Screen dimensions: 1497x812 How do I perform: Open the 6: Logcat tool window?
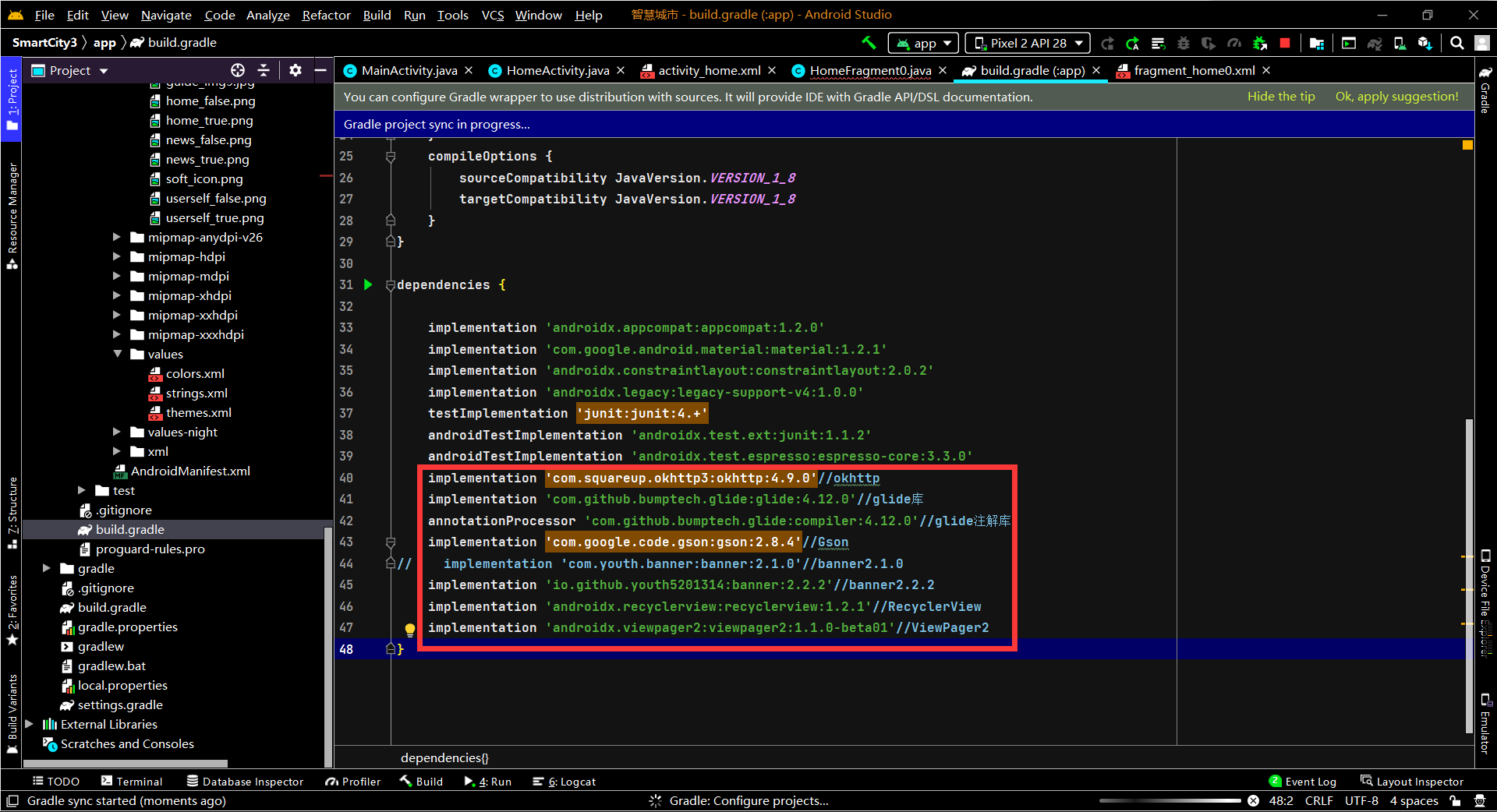(564, 782)
